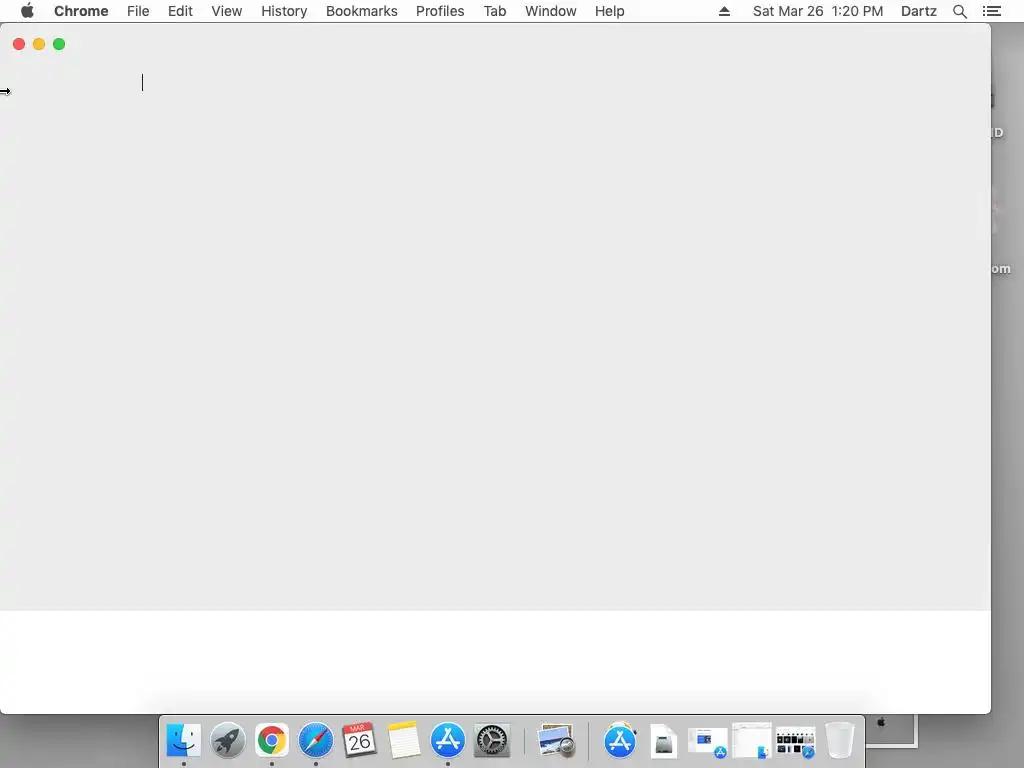This screenshot has height=768, width=1024.
Task: Open Spotlight search magnifier
Action: (x=960, y=11)
